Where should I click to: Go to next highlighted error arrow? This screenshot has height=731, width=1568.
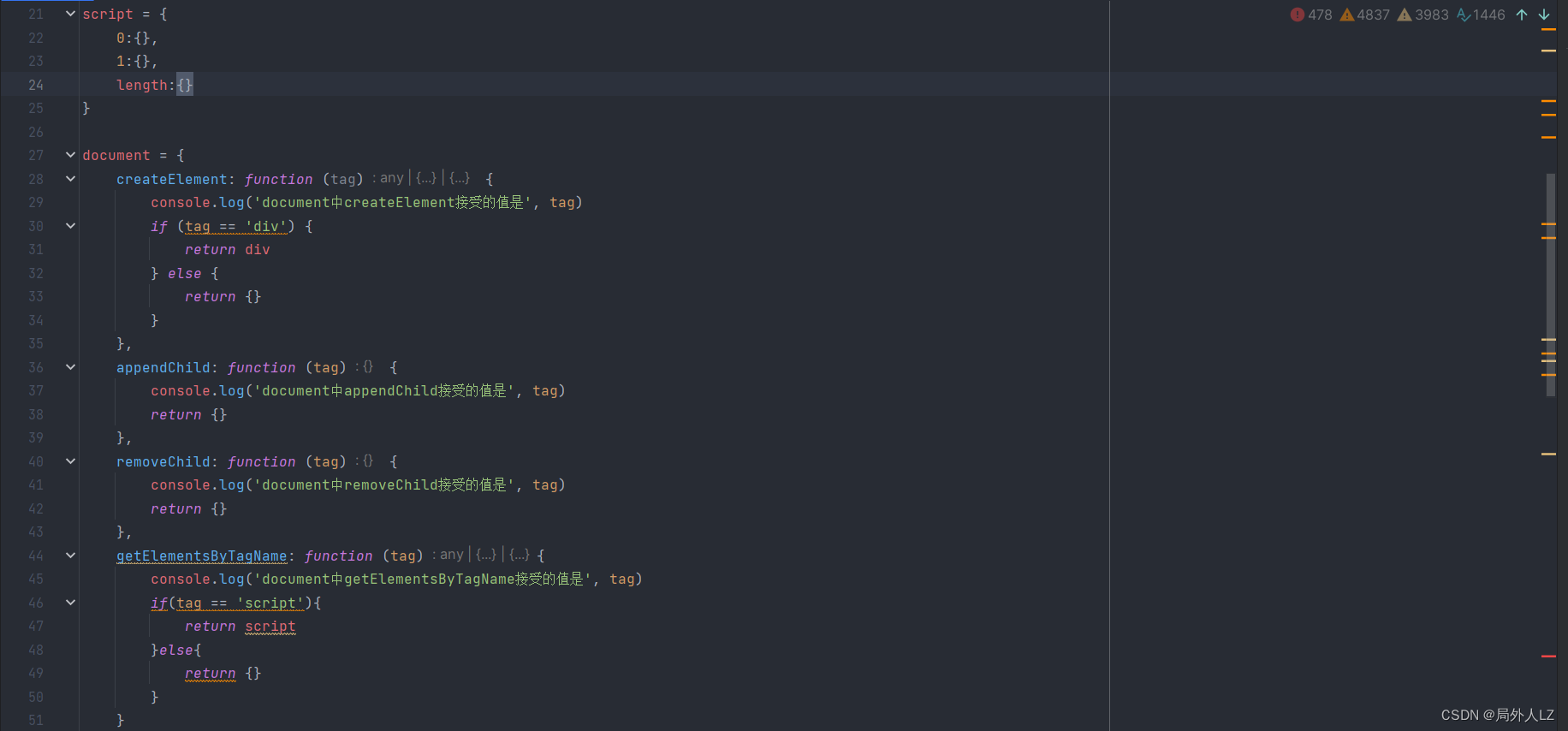1544,15
